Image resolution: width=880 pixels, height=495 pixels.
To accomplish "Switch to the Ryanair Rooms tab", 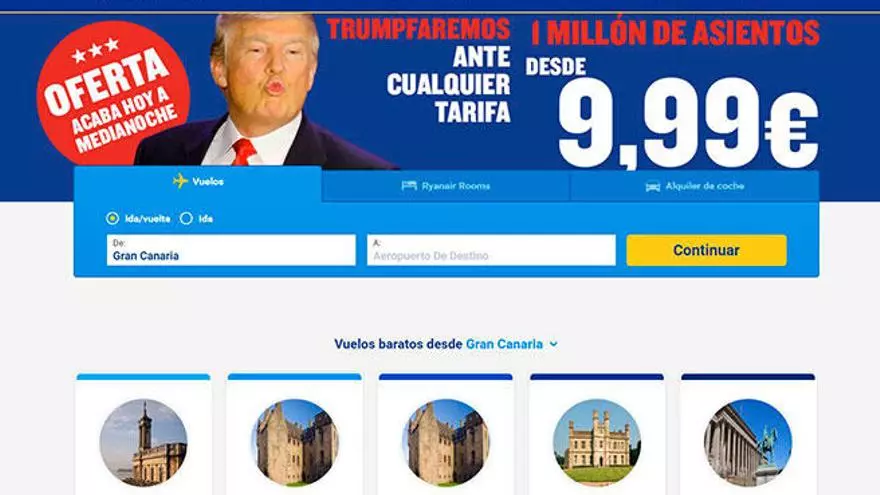I will point(446,186).
